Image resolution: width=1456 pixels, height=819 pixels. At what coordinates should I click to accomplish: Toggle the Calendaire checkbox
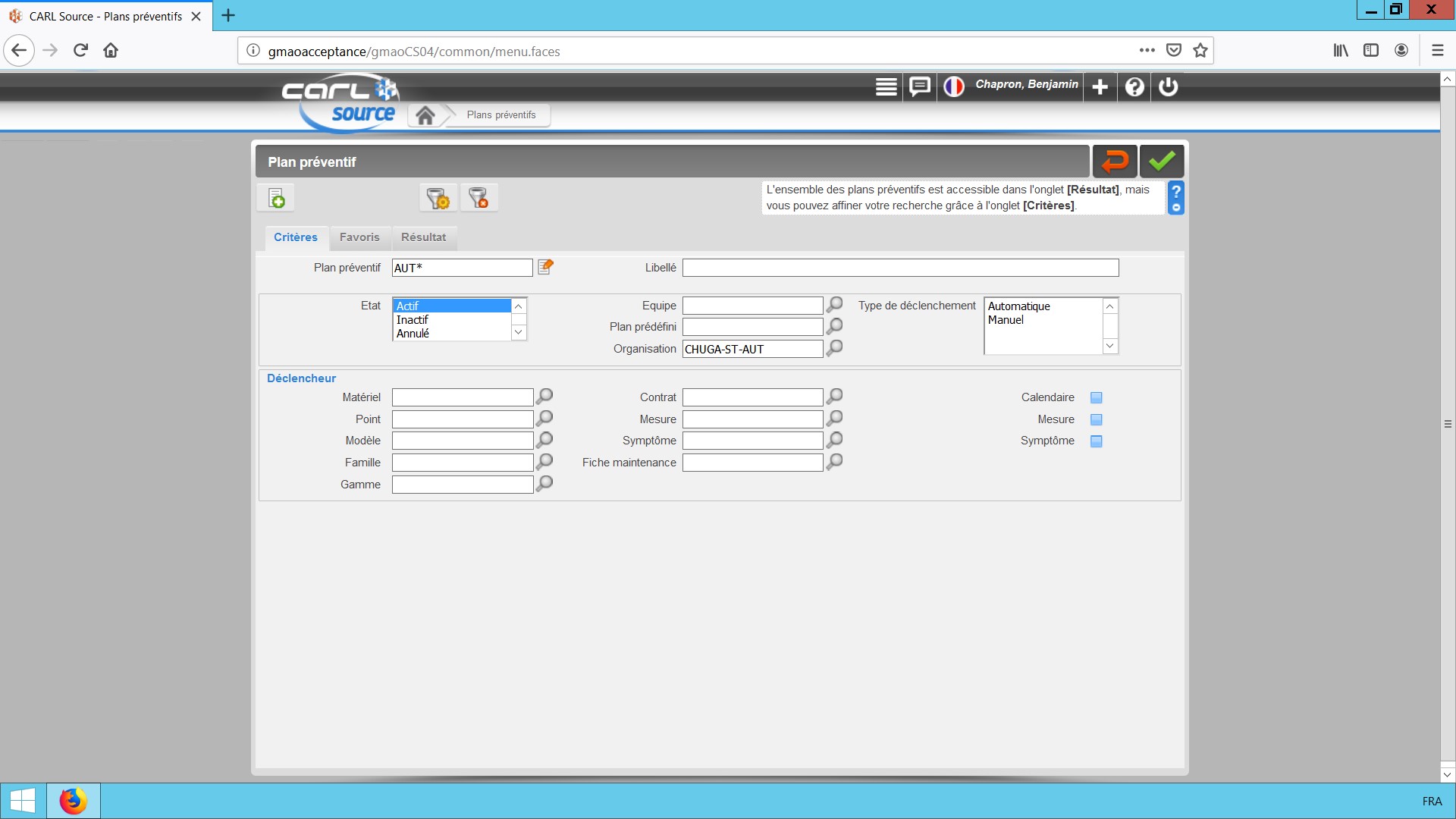point(1096,397)
